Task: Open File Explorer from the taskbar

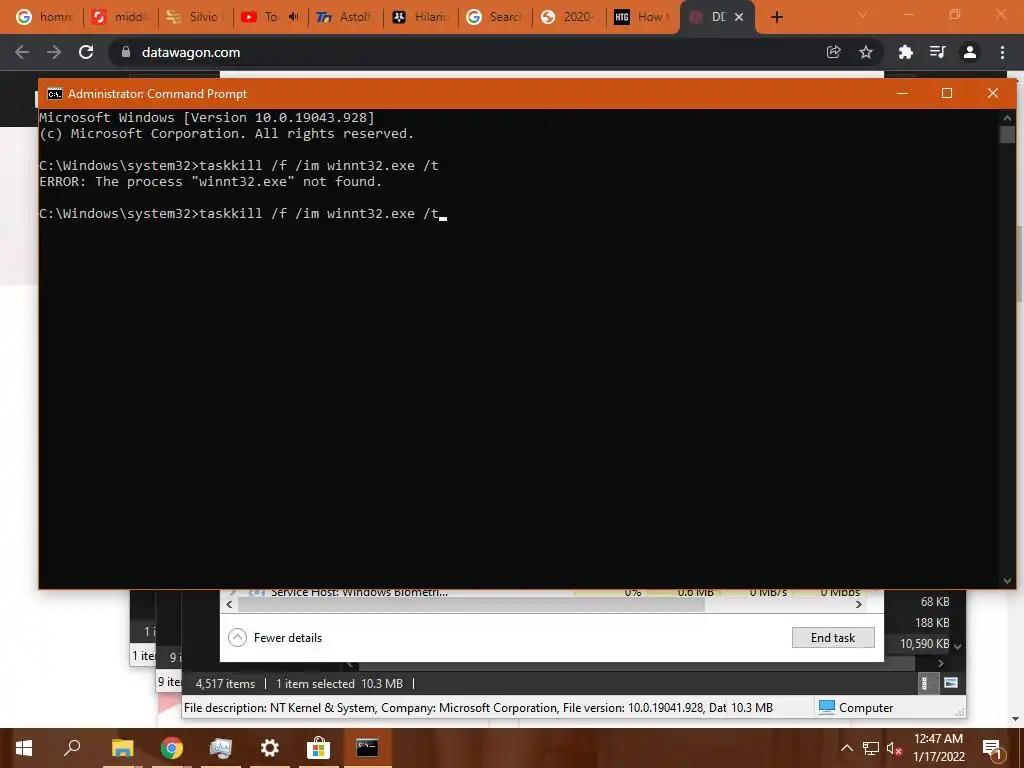Action: pos(122,748)
